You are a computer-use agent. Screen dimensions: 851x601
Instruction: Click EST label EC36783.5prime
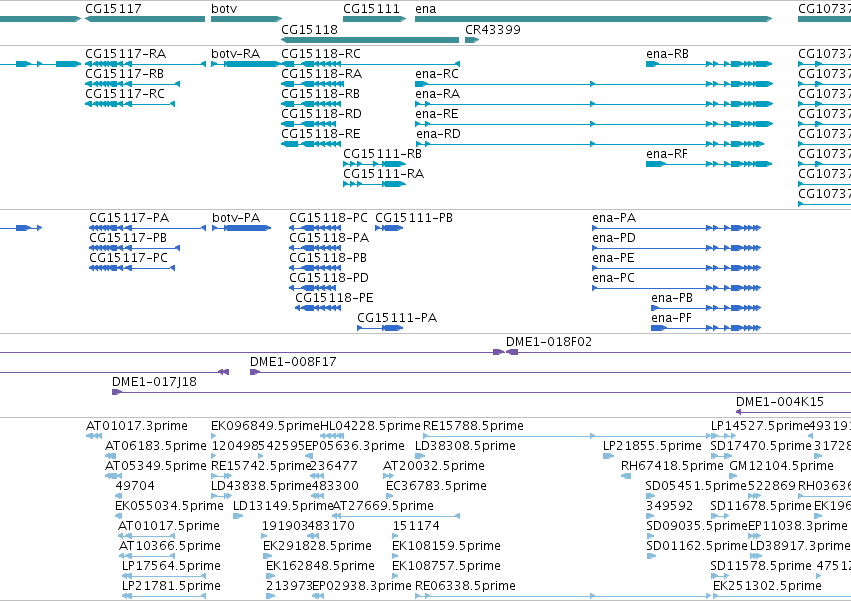pyautogui.click(x=436, y=487)
